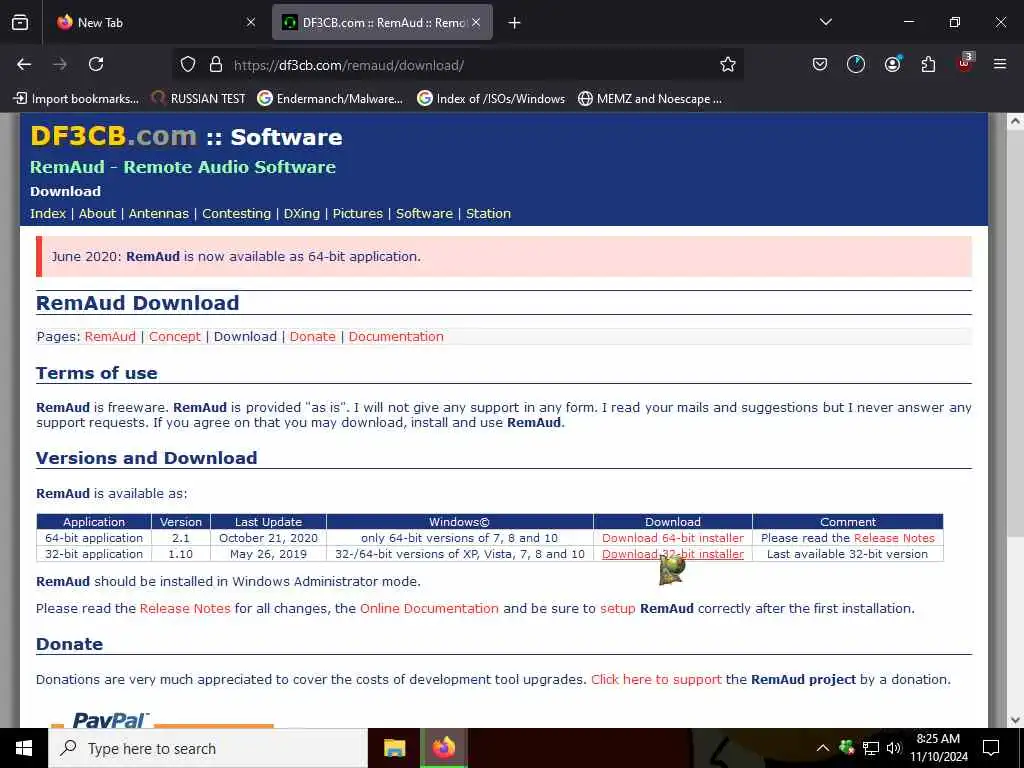Click the 'Versions and Download' heading
This screenshot has height=768, width=1024.
click(x=147, y=458)
